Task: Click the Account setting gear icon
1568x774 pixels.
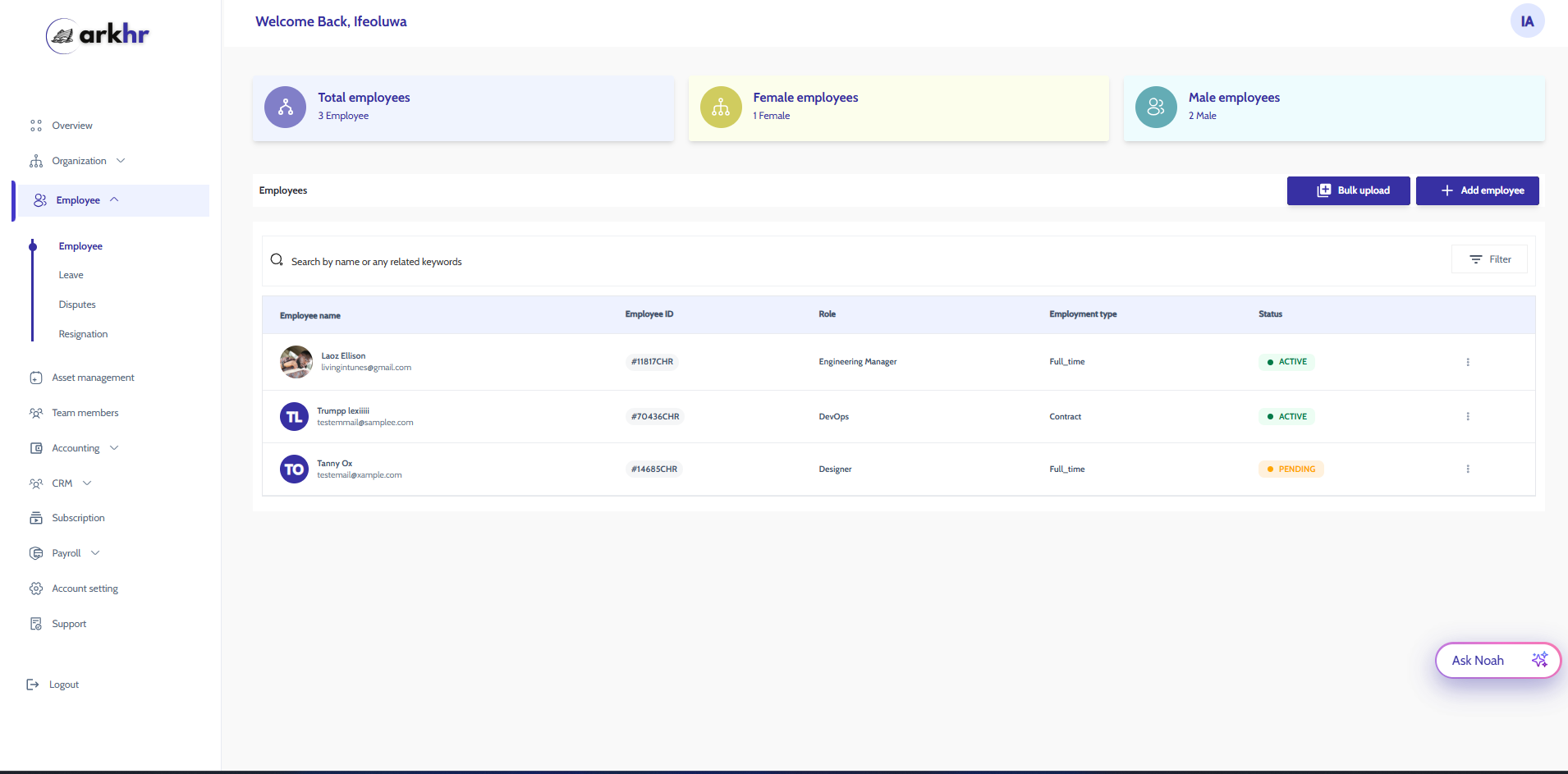Action: point(36,589)
